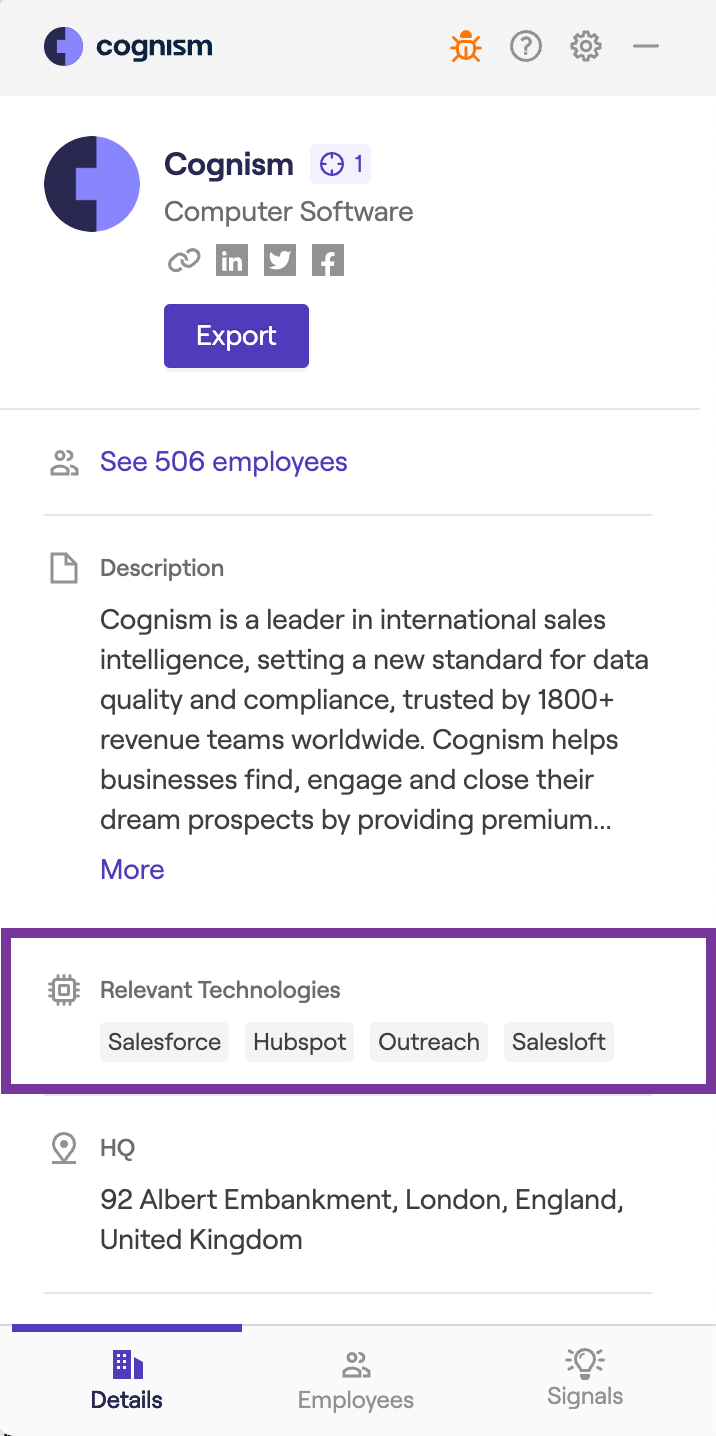Select the Details tab
716x1436 pixels.
point(127,1380)
